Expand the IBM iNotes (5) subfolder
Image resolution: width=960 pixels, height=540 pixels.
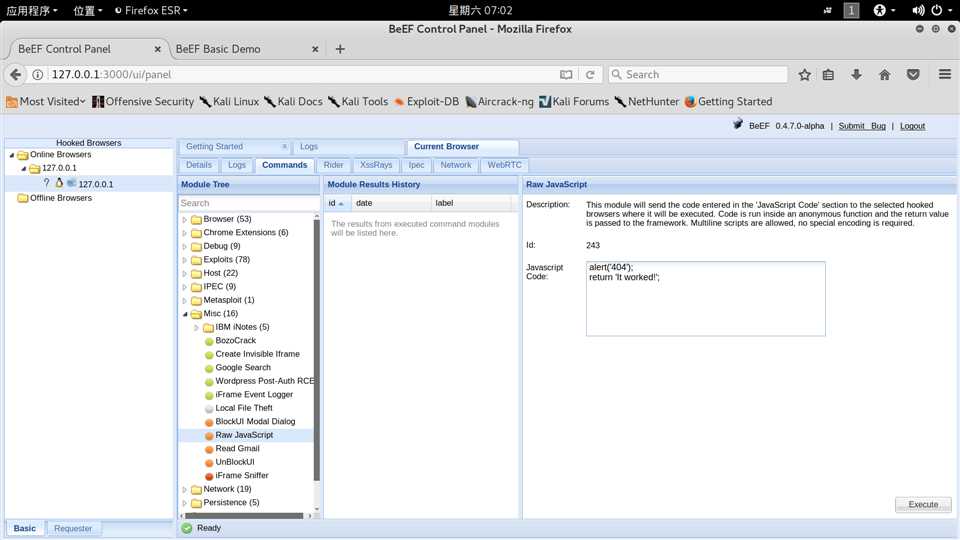pos(197,328)
